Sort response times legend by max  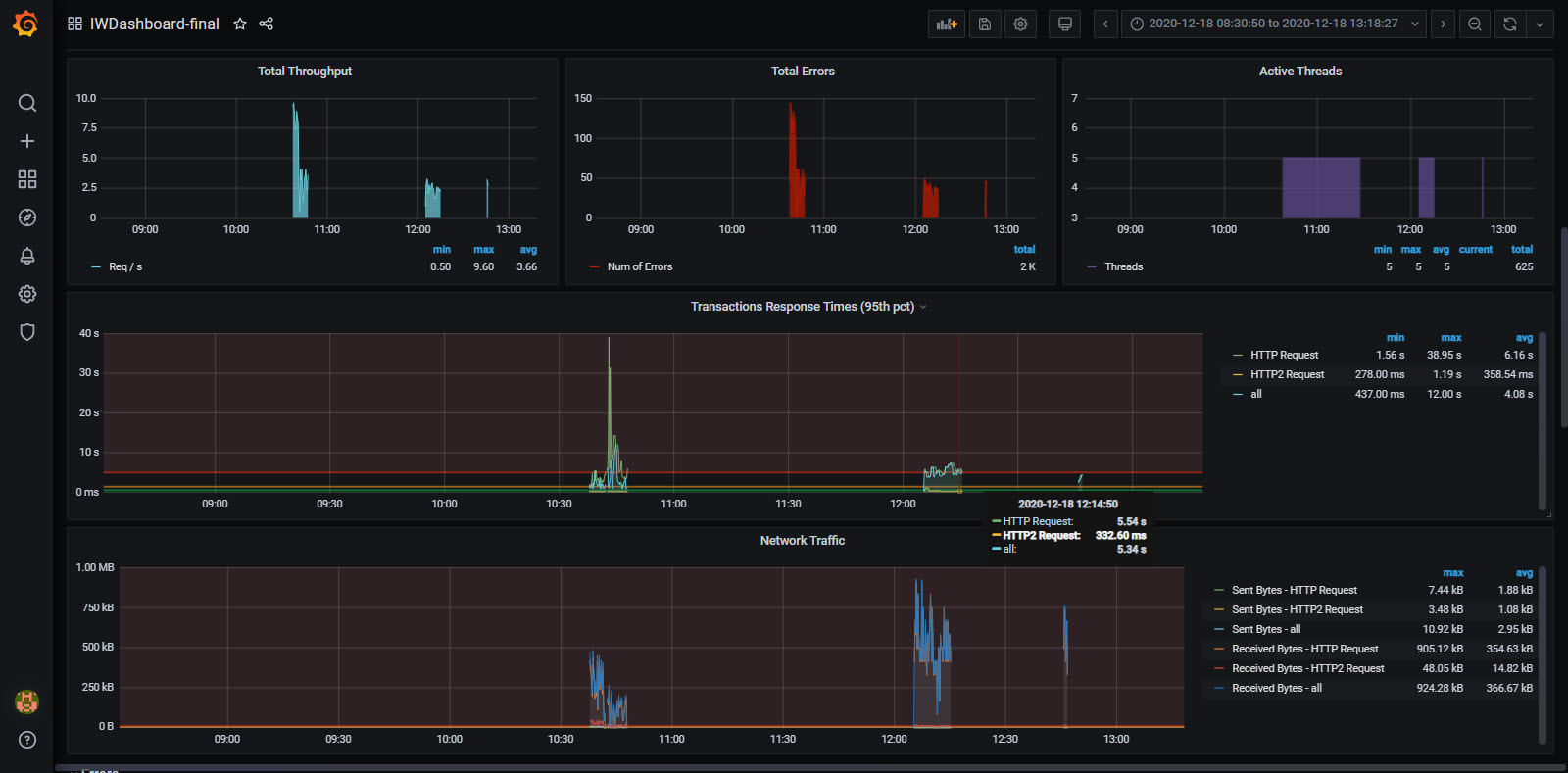(x=1451, y=338)
